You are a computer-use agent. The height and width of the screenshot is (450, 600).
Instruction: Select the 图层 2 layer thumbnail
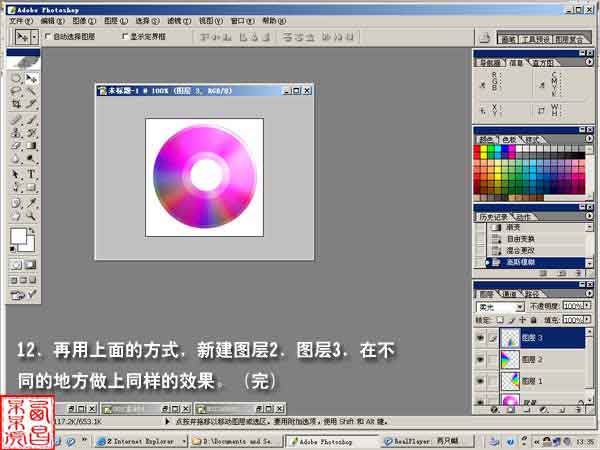click(510, 359)
